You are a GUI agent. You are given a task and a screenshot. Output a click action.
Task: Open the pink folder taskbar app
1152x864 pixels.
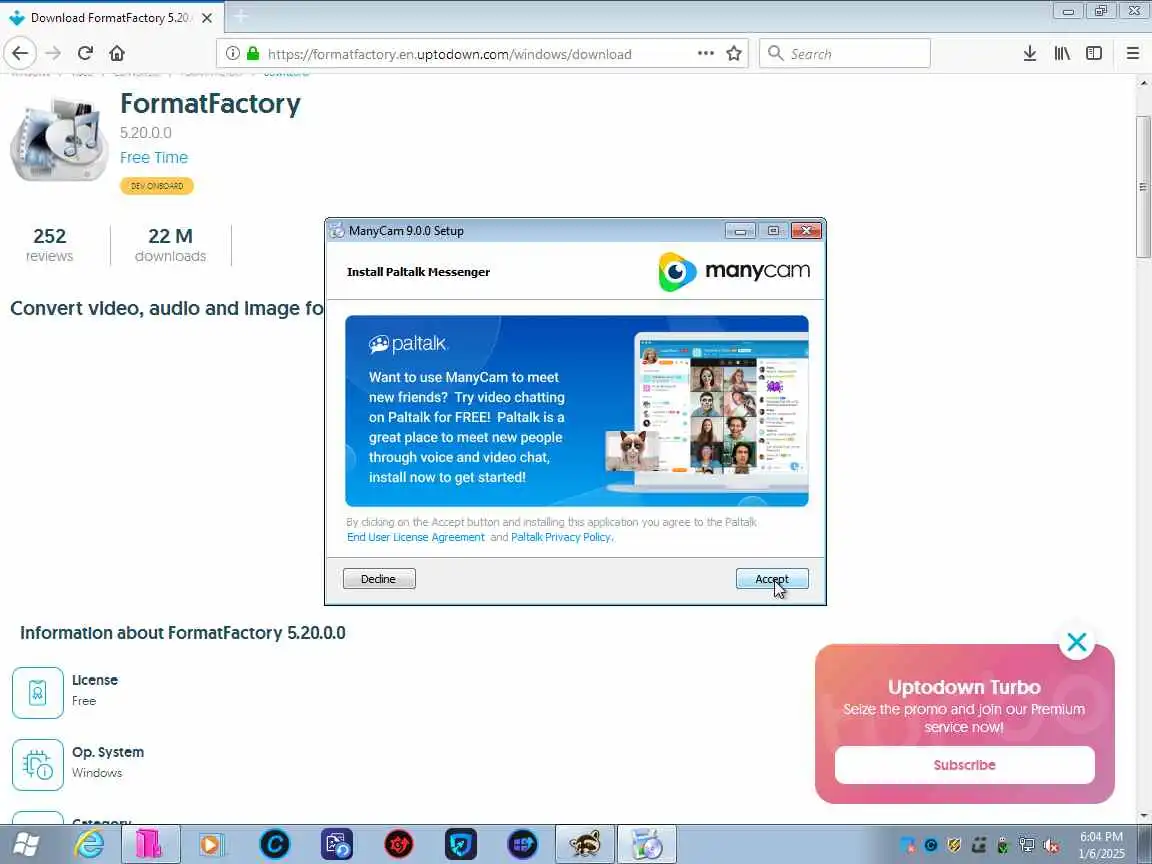click(149, 845)
